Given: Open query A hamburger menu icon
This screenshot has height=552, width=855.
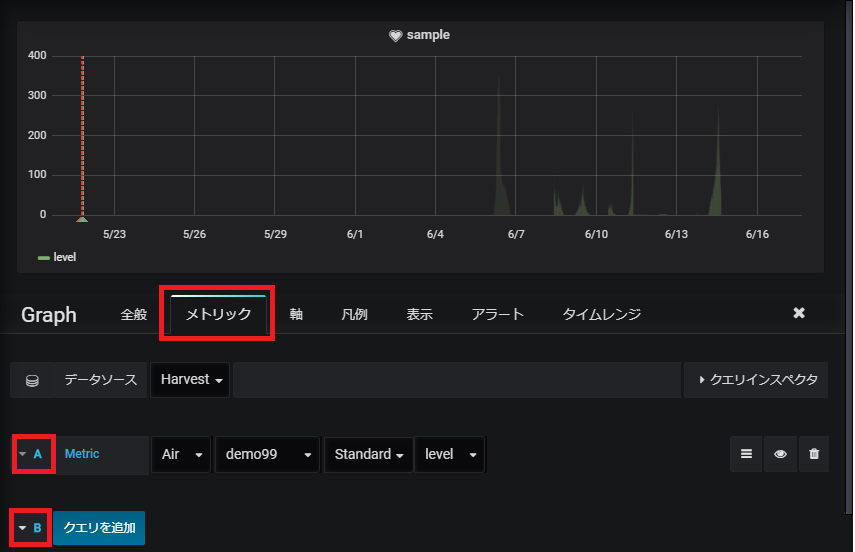Looking at the screenshot, I should pyautogui.click(x=746, y=454).
